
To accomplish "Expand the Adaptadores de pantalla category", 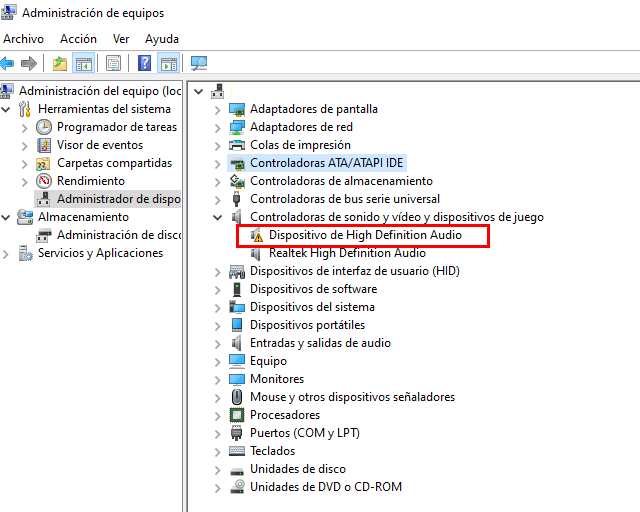I will tap(218, 110).
